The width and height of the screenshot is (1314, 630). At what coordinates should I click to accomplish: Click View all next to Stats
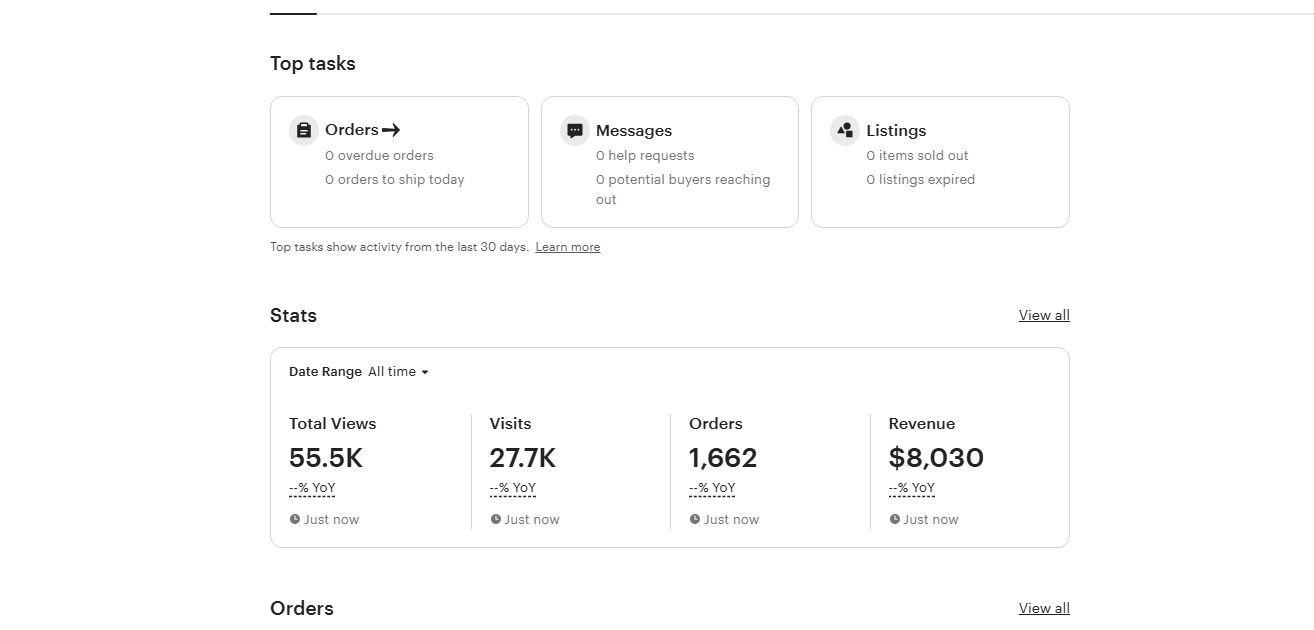1044,315
